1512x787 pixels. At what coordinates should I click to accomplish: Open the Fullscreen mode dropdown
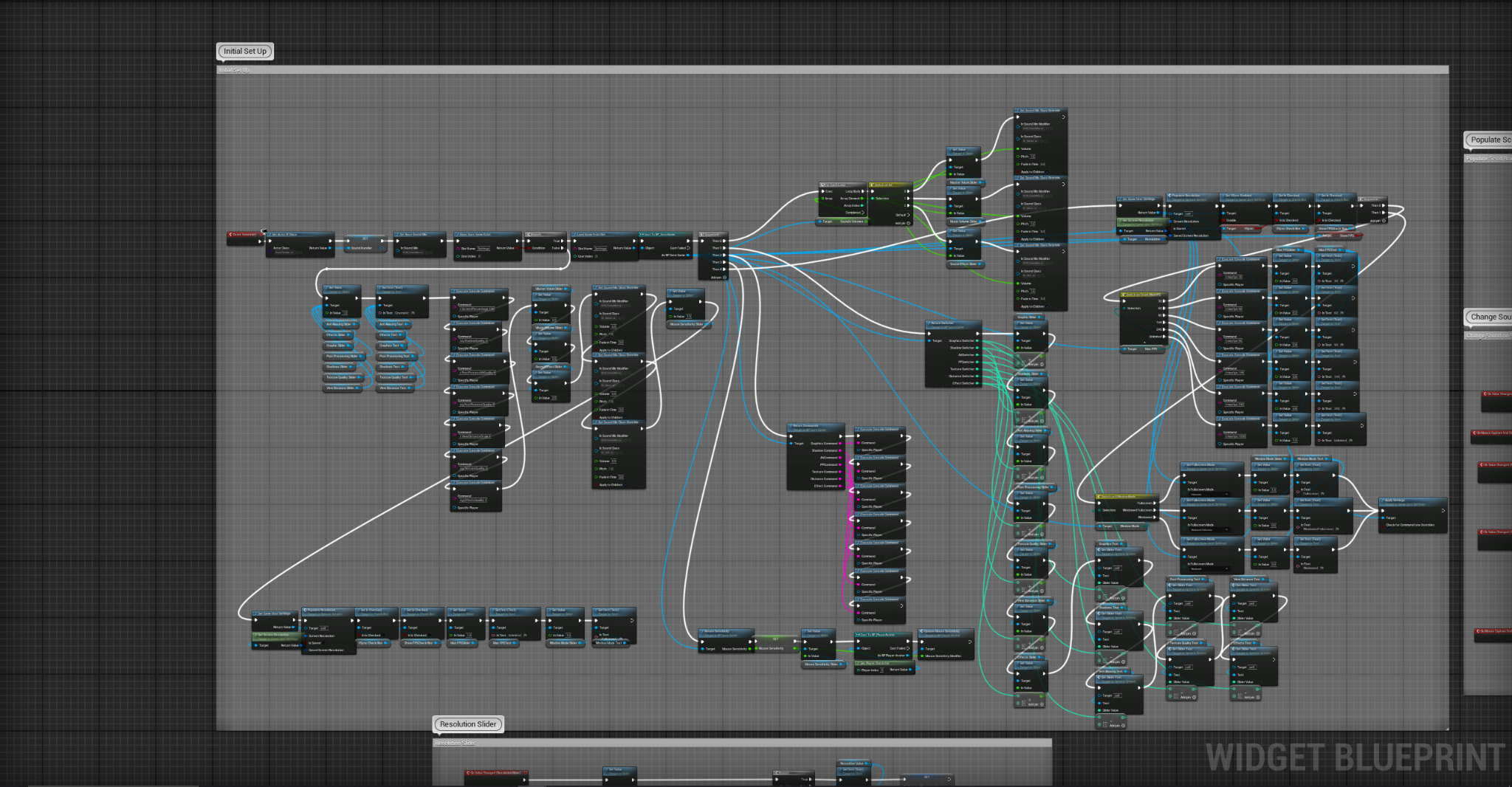click(x=1210, y=494)
